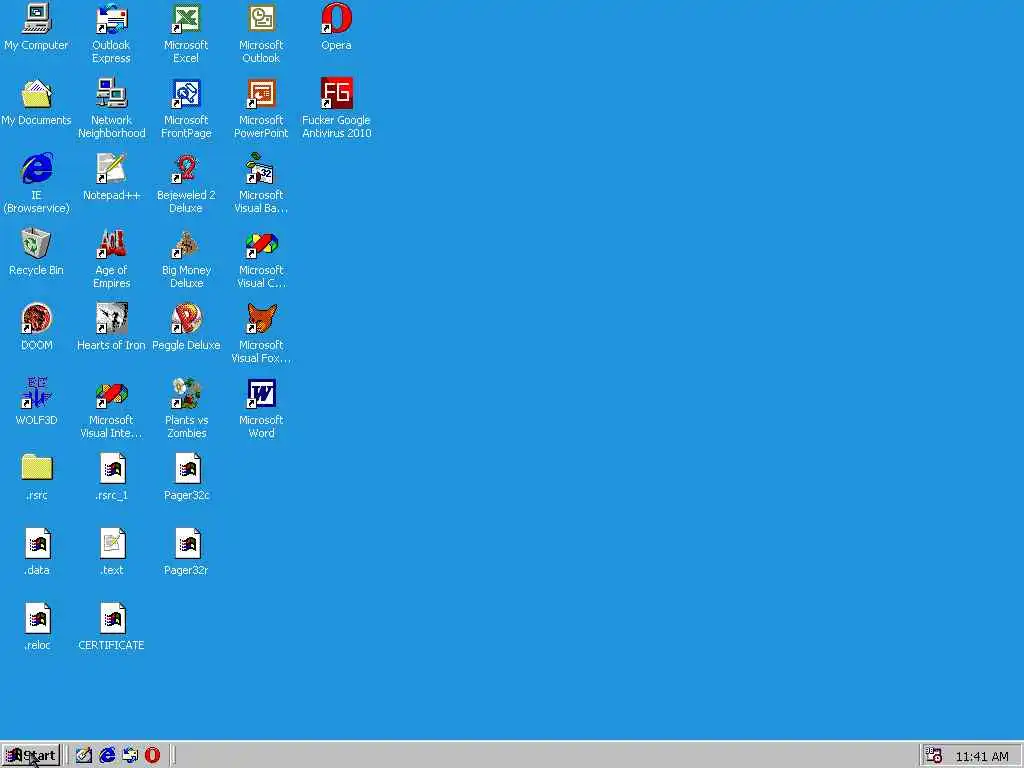Open the Start menu

point(31,756)
